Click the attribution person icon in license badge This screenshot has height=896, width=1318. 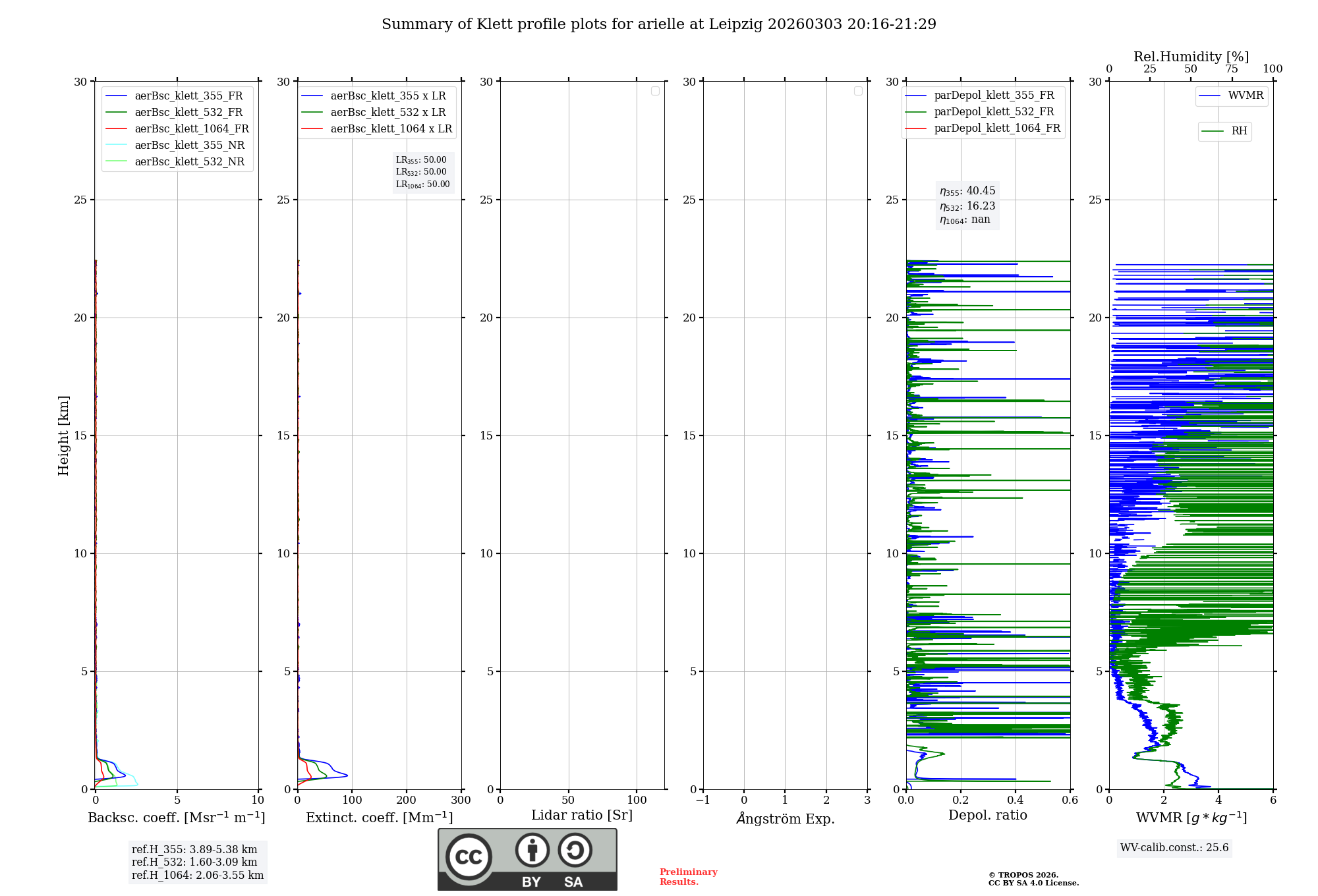532,851
